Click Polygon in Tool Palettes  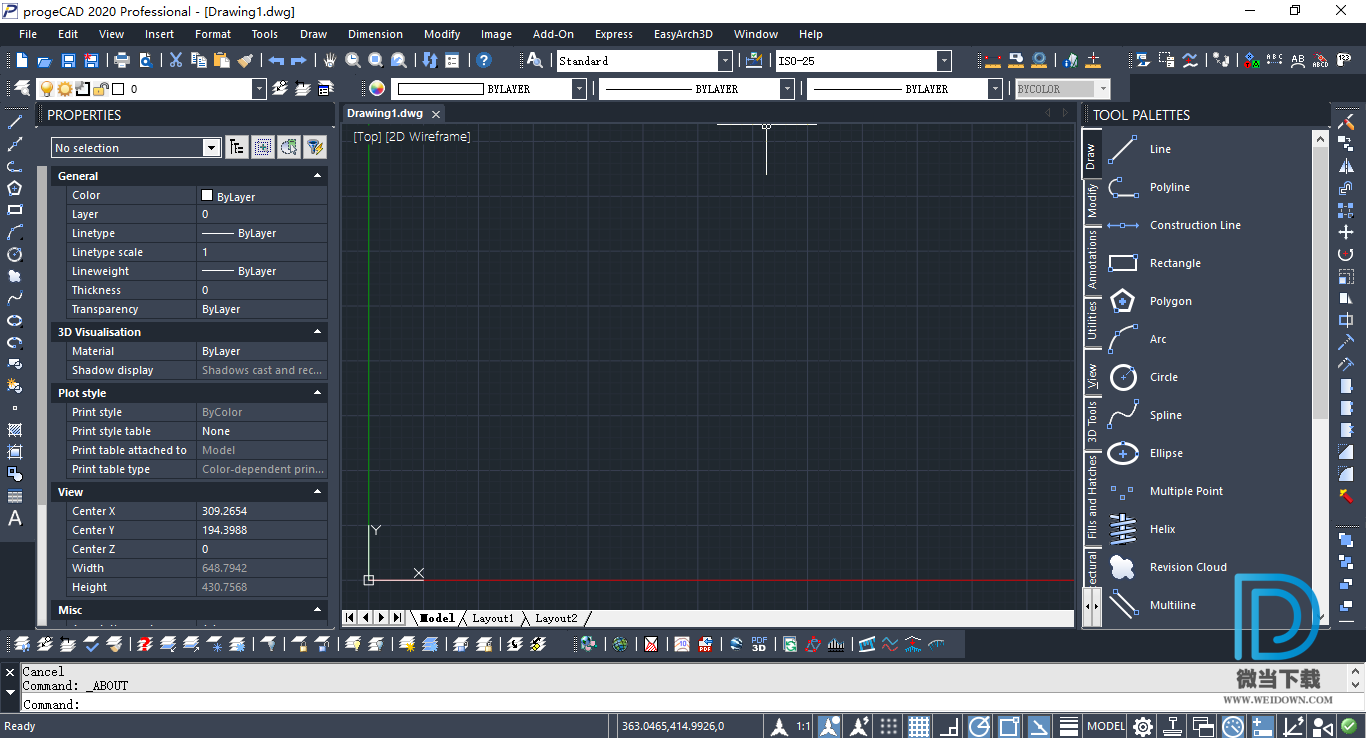tap(1171, 301)
